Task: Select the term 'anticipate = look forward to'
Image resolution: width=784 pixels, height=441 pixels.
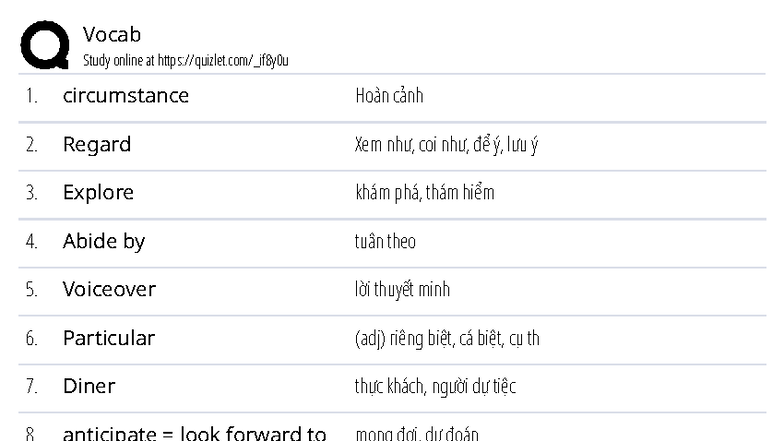Action: (x=195, y=434)
